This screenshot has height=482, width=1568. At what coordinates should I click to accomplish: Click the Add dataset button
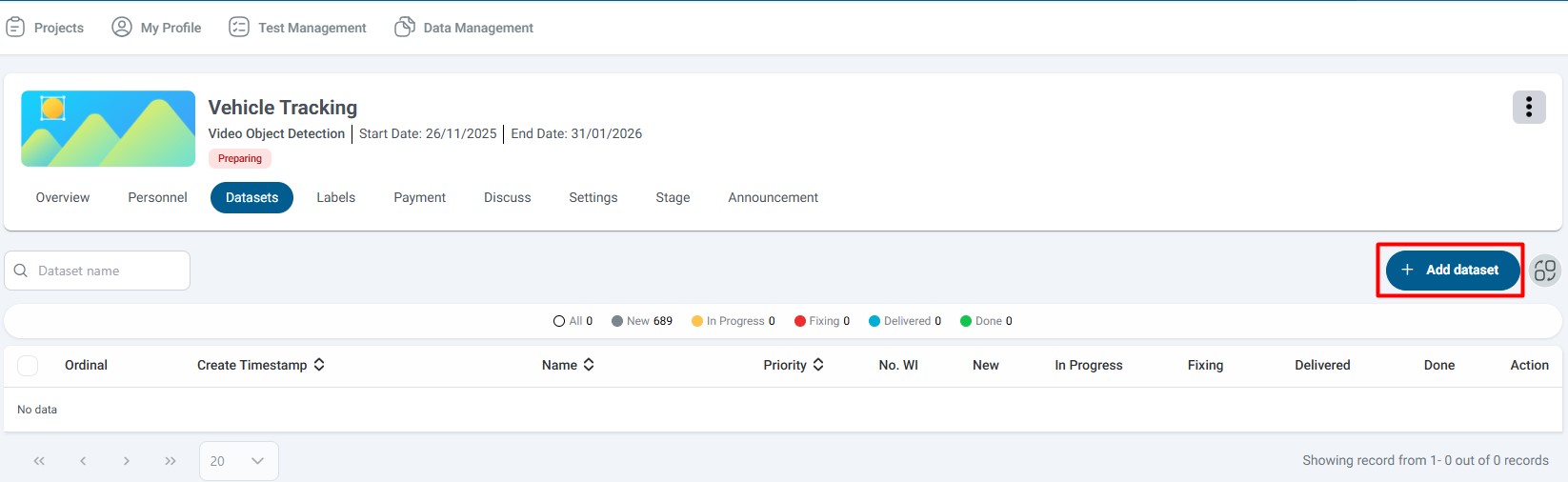coord(1452,271)
